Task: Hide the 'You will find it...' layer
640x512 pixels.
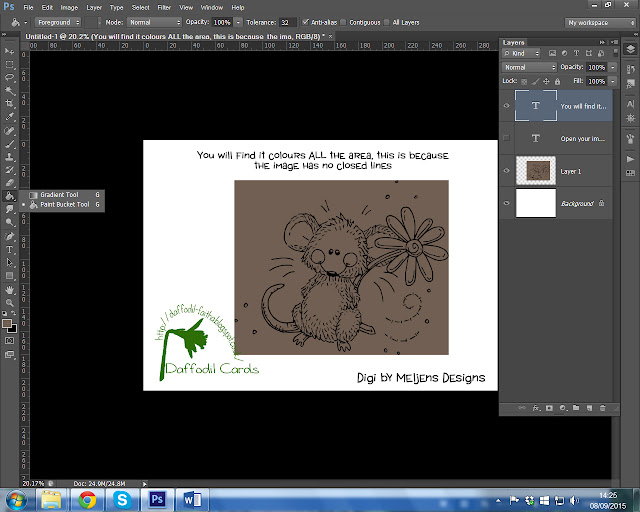Action: pyautogui.click(x=507, y=106)
